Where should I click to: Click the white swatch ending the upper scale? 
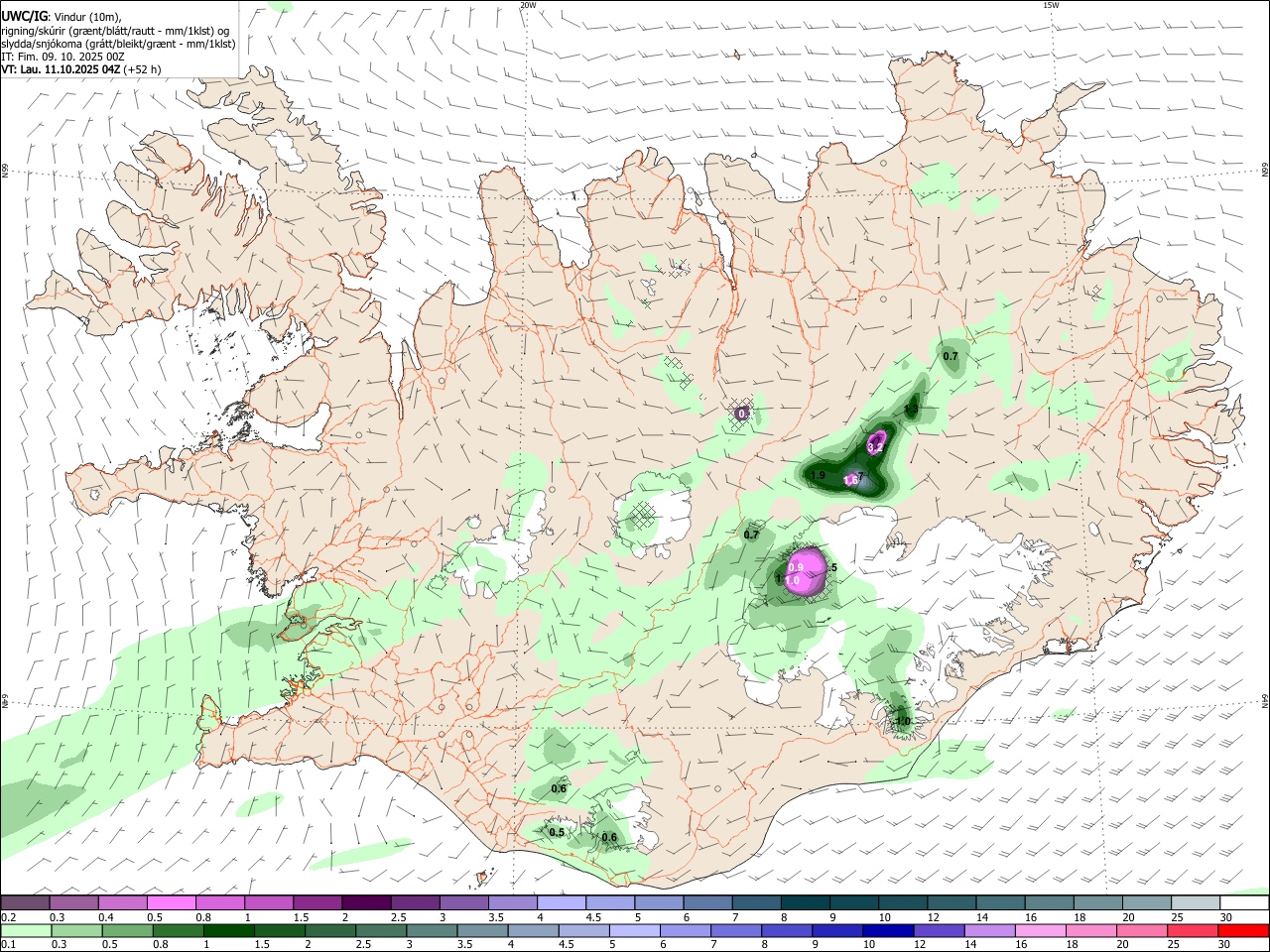1244,902
